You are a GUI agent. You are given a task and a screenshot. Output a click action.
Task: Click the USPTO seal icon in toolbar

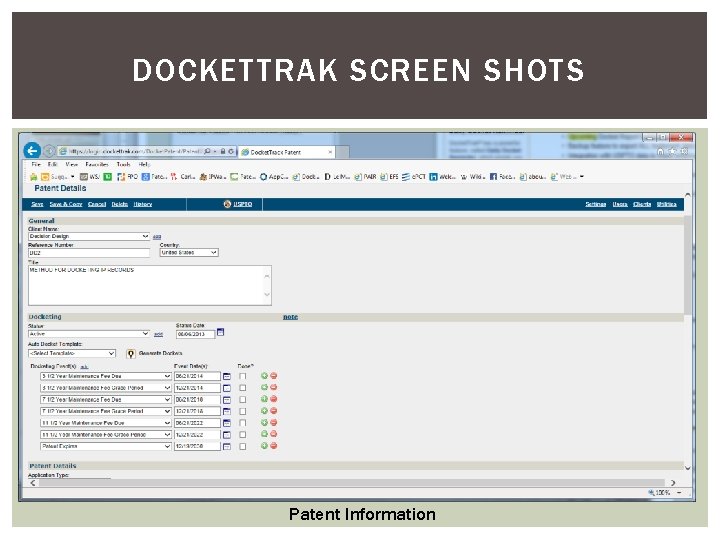[227, 204]
